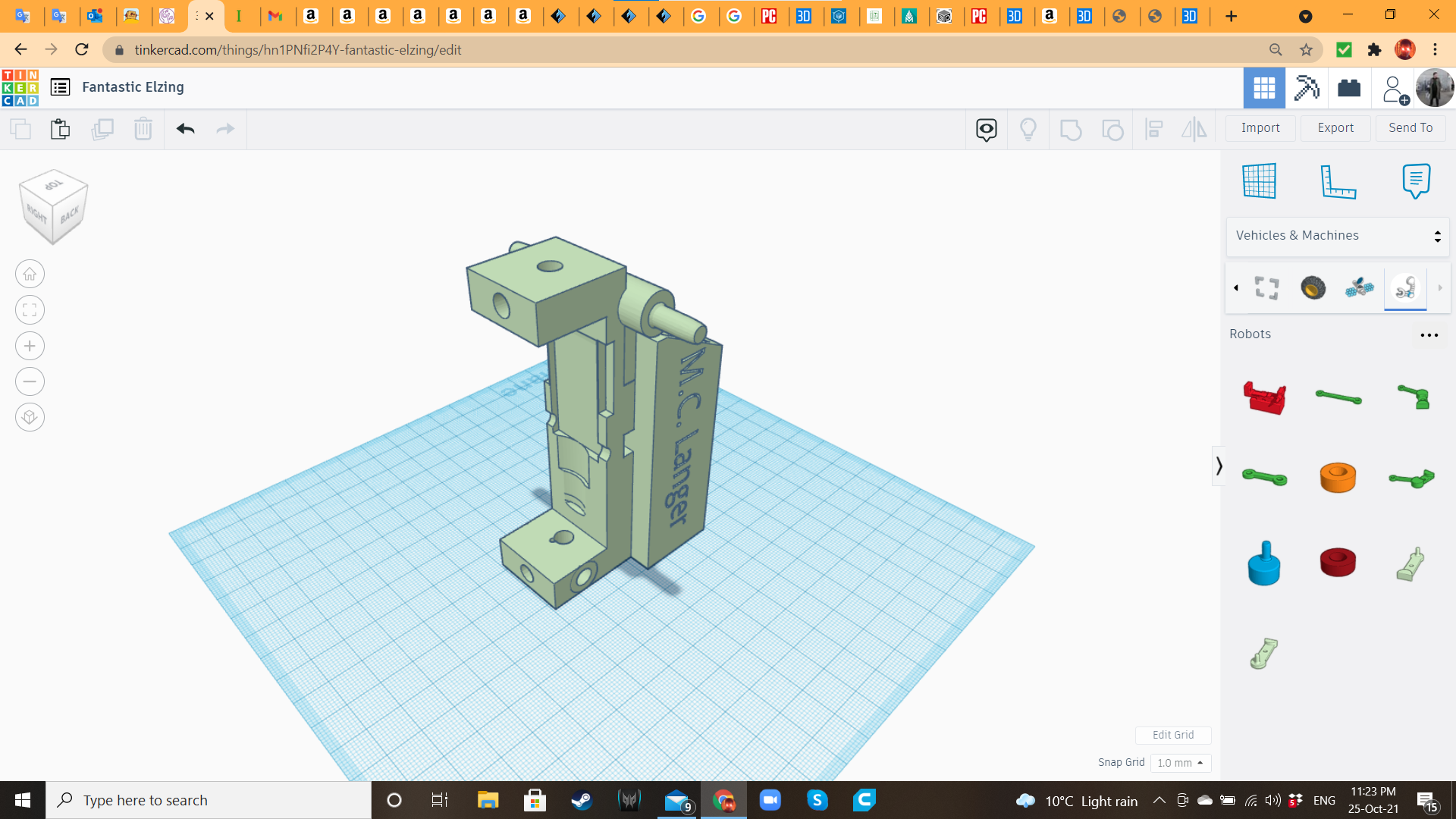Click the Home view icon

point(30,275)
